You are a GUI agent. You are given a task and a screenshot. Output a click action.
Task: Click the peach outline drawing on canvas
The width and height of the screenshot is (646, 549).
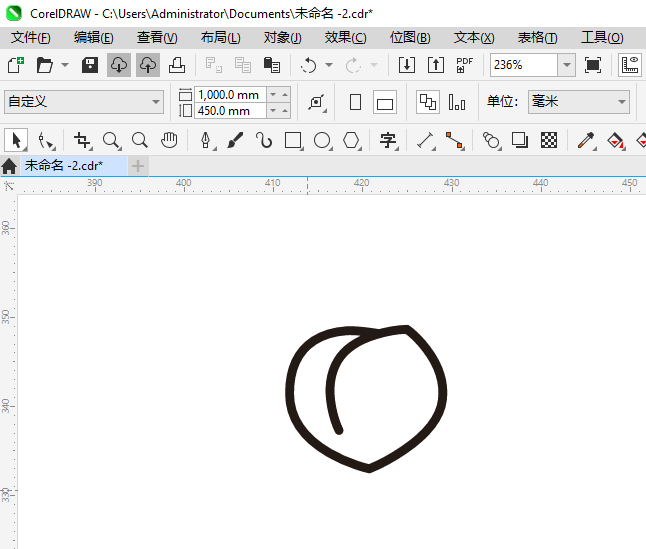coord(366,398)
